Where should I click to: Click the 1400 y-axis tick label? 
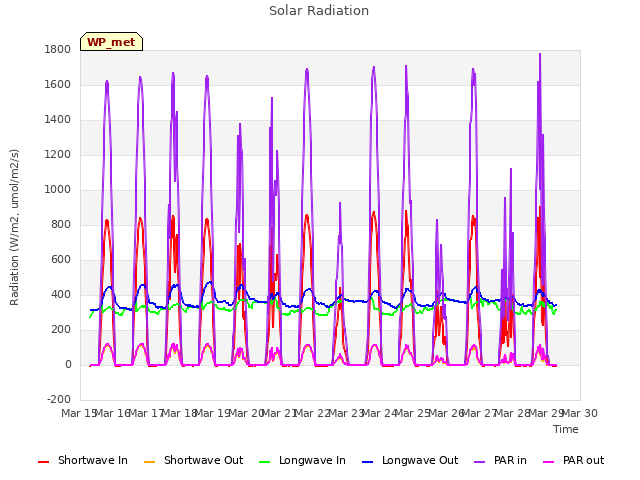pos(58,120)
